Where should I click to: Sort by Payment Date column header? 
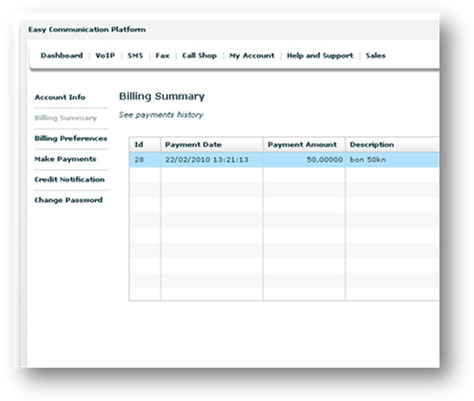212,145
